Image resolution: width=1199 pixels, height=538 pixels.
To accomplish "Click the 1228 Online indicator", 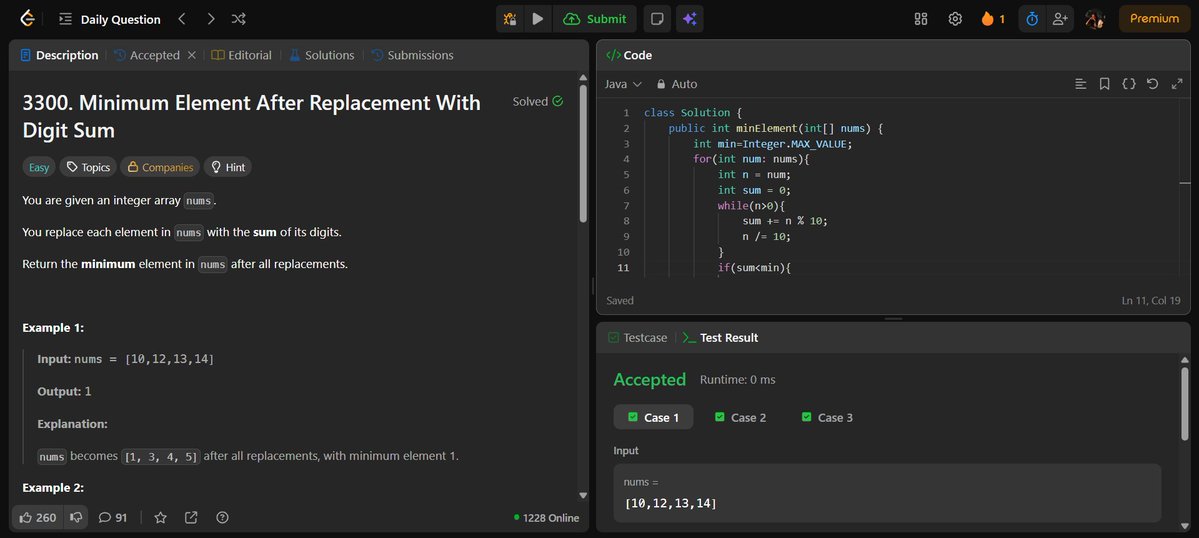I will (x=547, y=518).
